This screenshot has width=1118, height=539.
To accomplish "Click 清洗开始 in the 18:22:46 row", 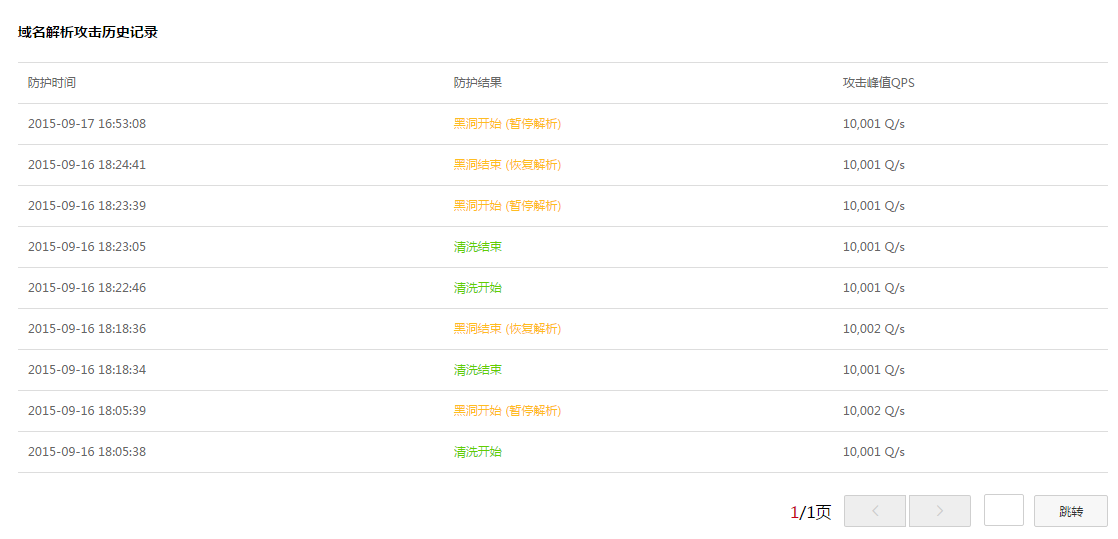I will tap(477, 288).
